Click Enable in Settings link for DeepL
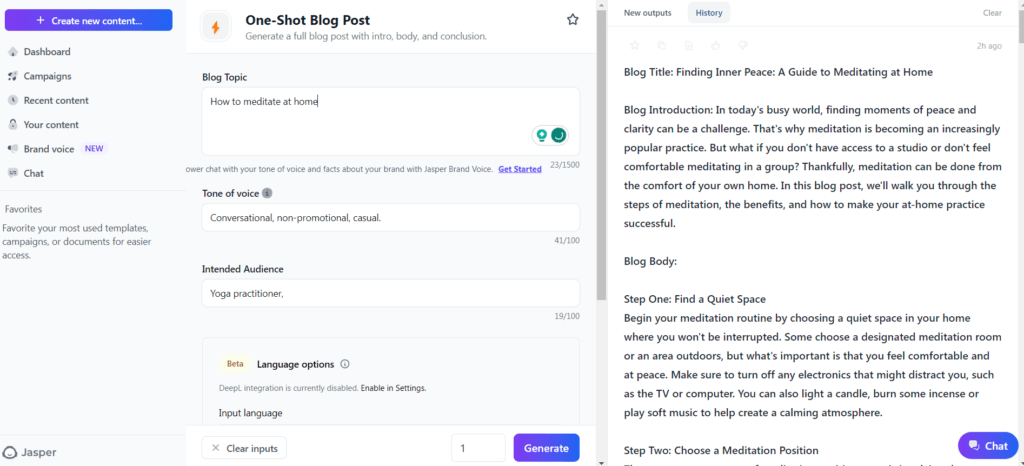This screenshot has width=1024, height=466. 393,388
